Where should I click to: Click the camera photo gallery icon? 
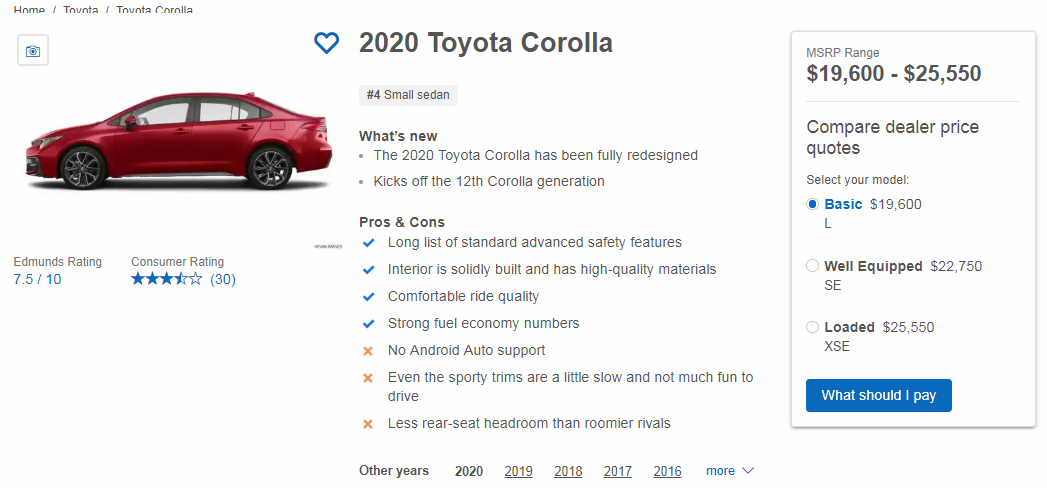point(33,51)
